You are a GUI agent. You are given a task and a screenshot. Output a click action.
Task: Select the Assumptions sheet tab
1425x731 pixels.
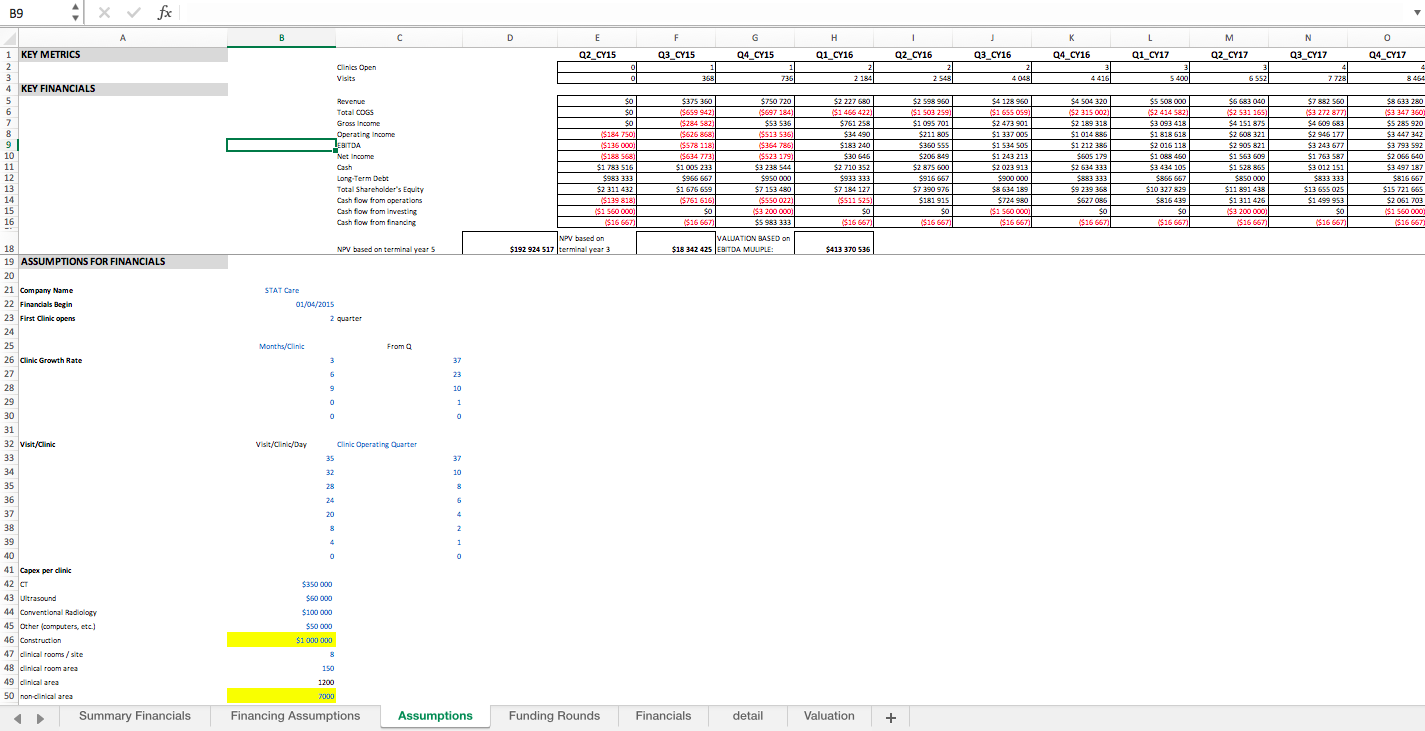tap(435, 716)
